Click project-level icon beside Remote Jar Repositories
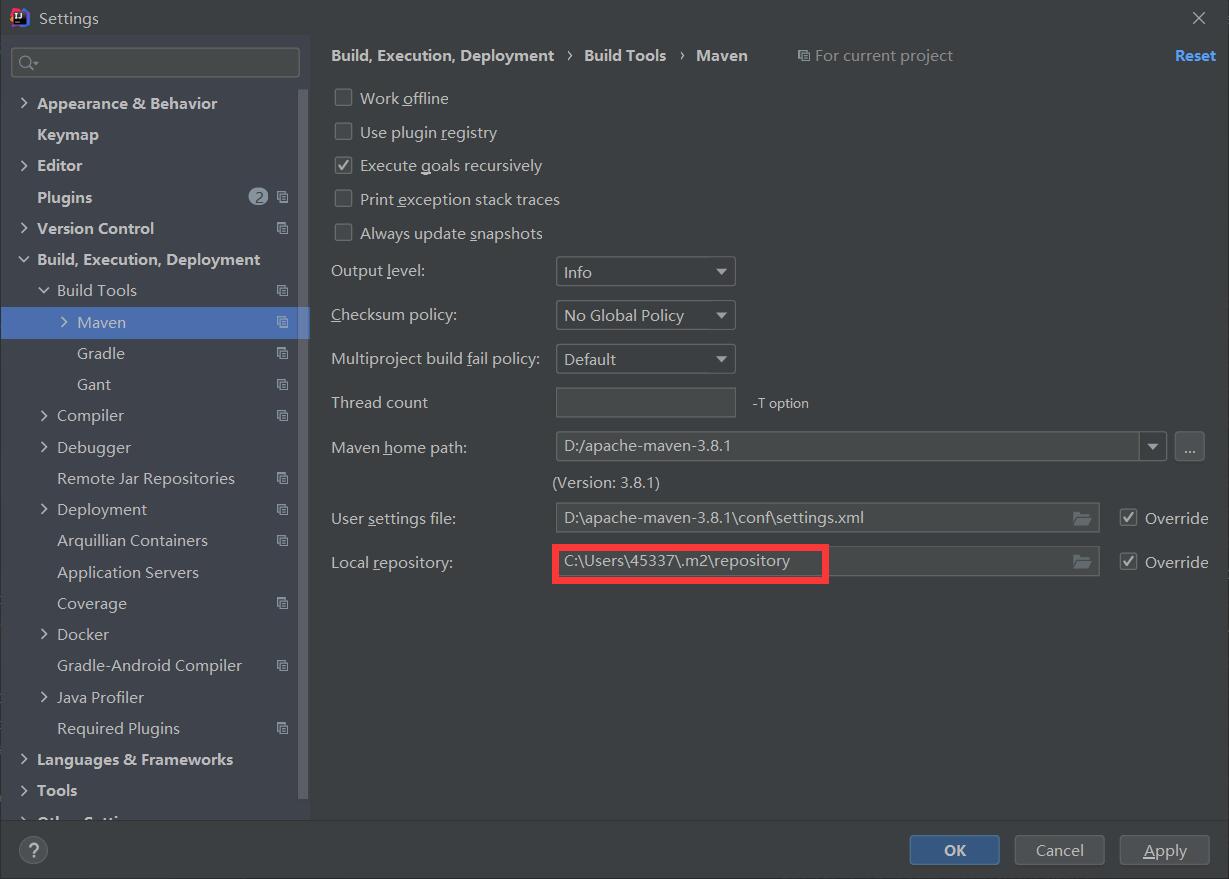 [x=282, y=478]
